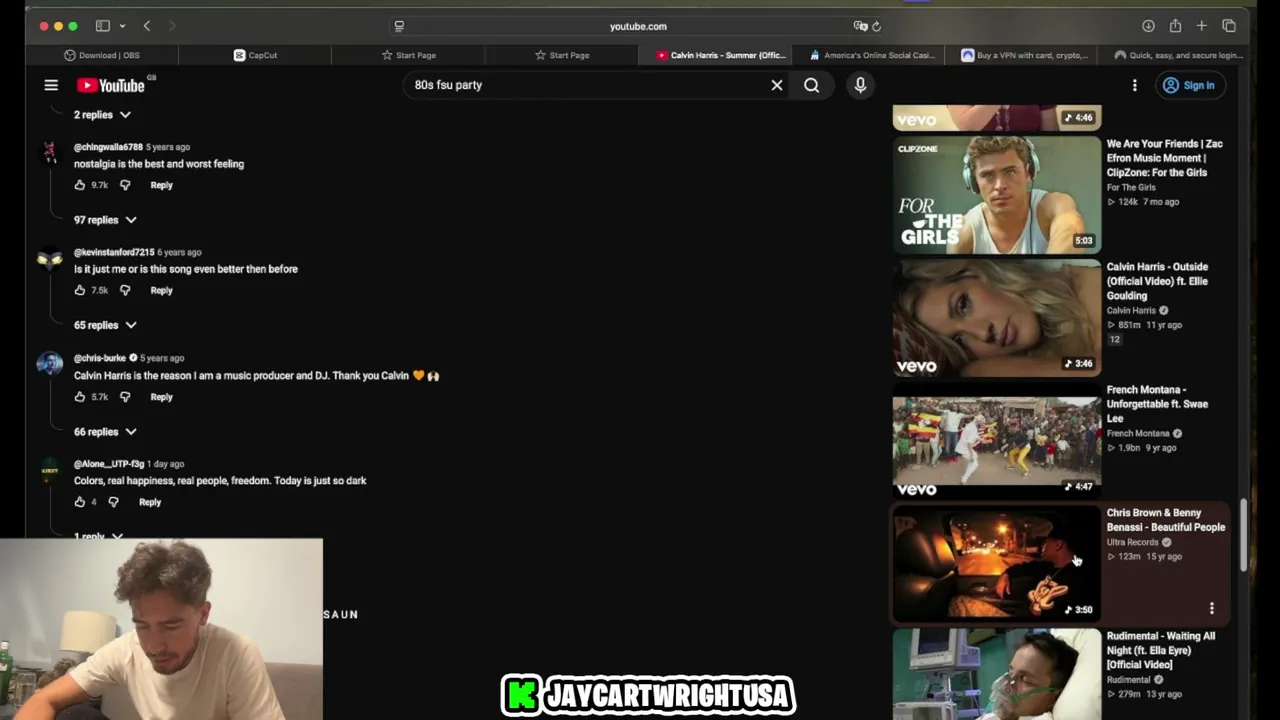Open the French Montana Unforgettable thumbnail
1280x720 pixels.
997,440
